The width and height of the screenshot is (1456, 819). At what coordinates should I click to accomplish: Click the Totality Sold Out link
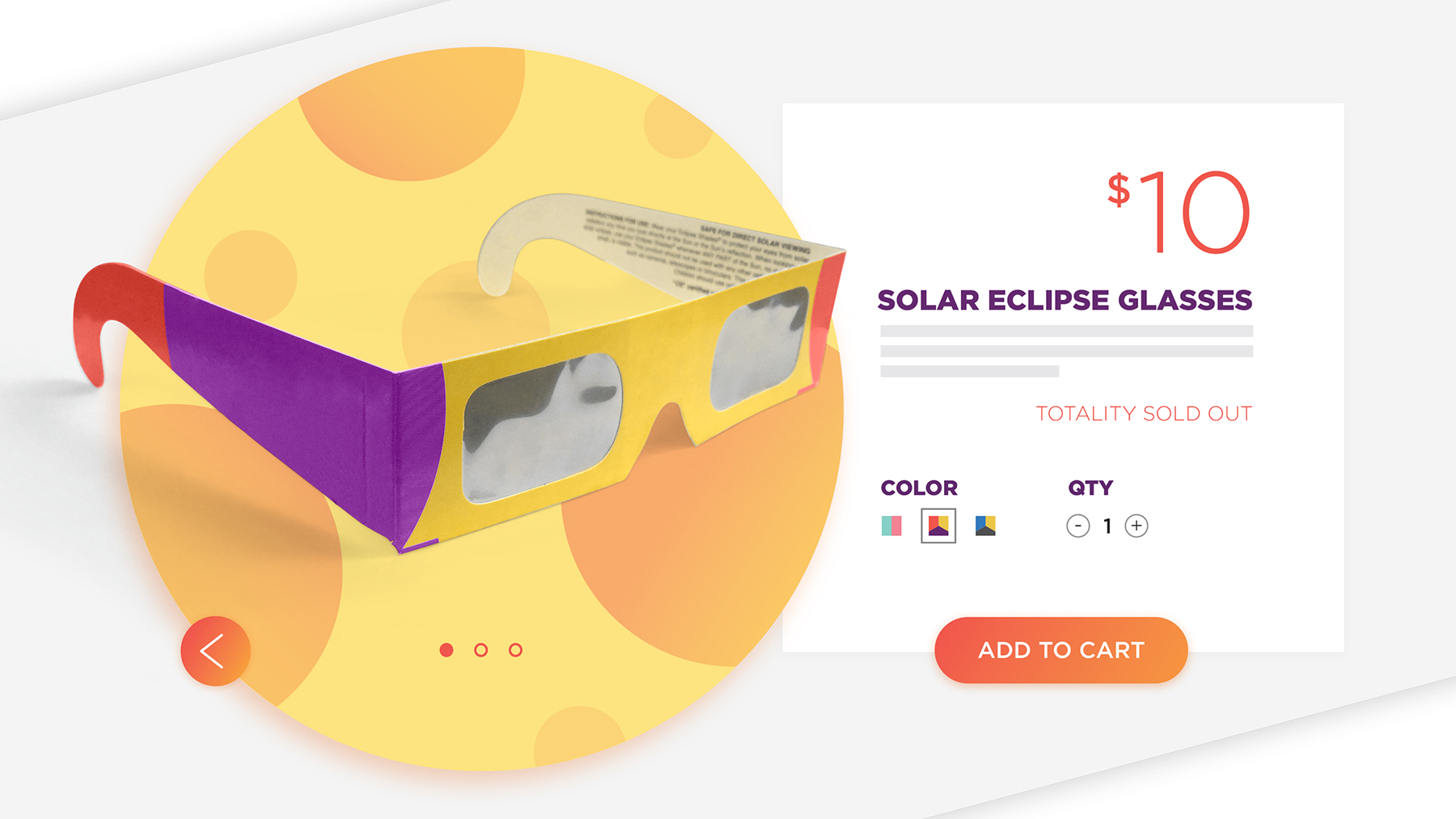(x=1144, y=414)
